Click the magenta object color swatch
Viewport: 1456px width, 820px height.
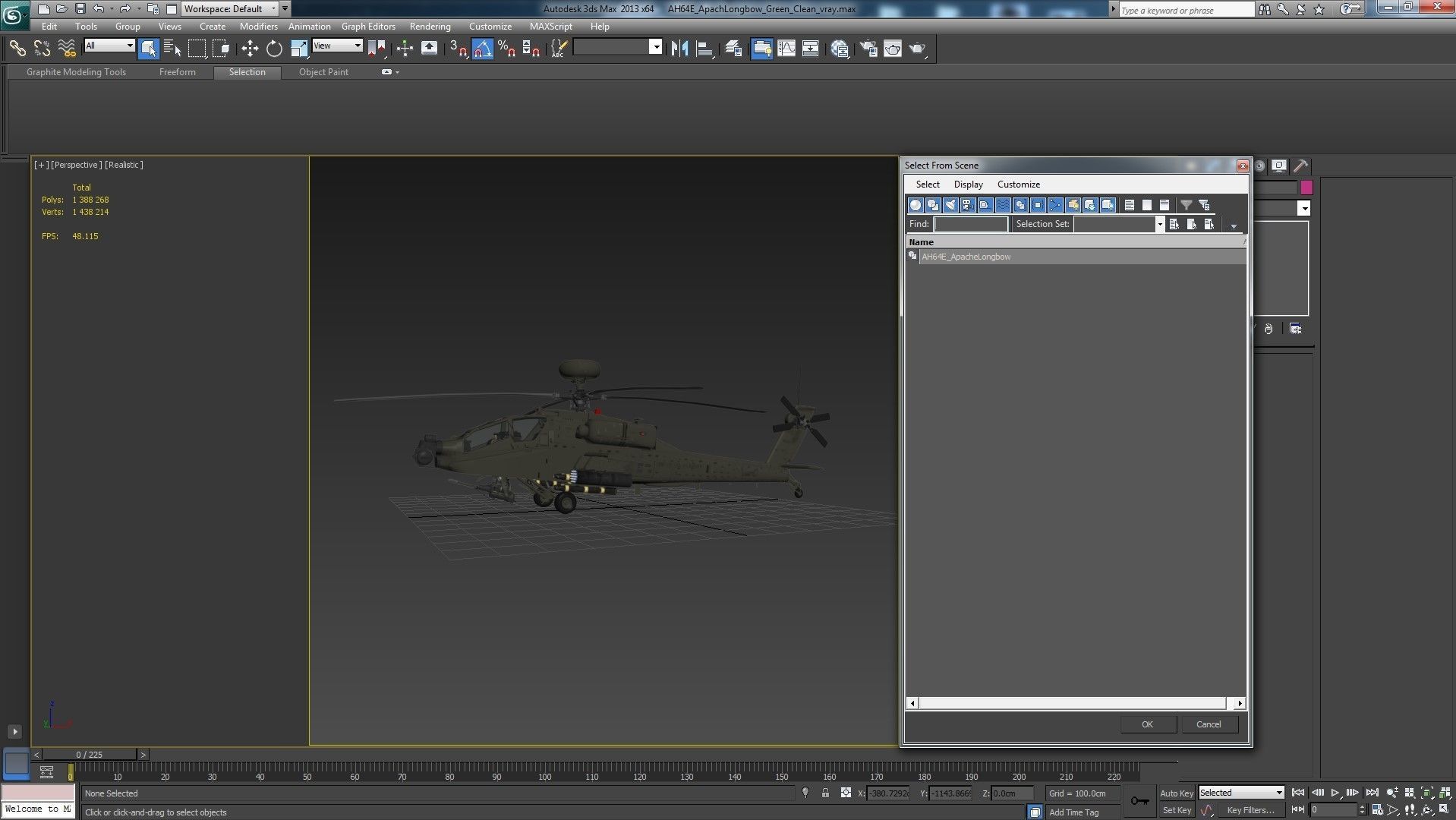(x=1306, y=188)
